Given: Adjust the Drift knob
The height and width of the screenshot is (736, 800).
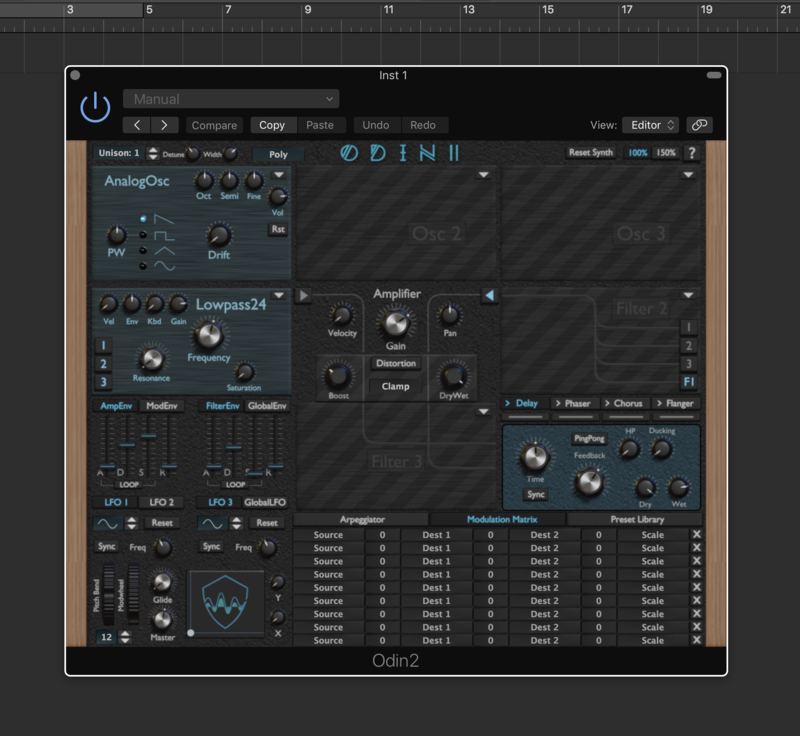Looking at the screenshot, I should point(219,235).
